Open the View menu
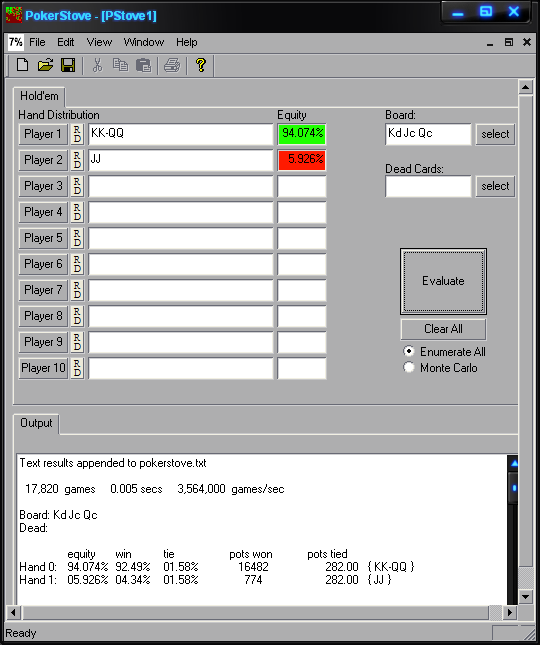The image size is (540, 645). (99, 42)
